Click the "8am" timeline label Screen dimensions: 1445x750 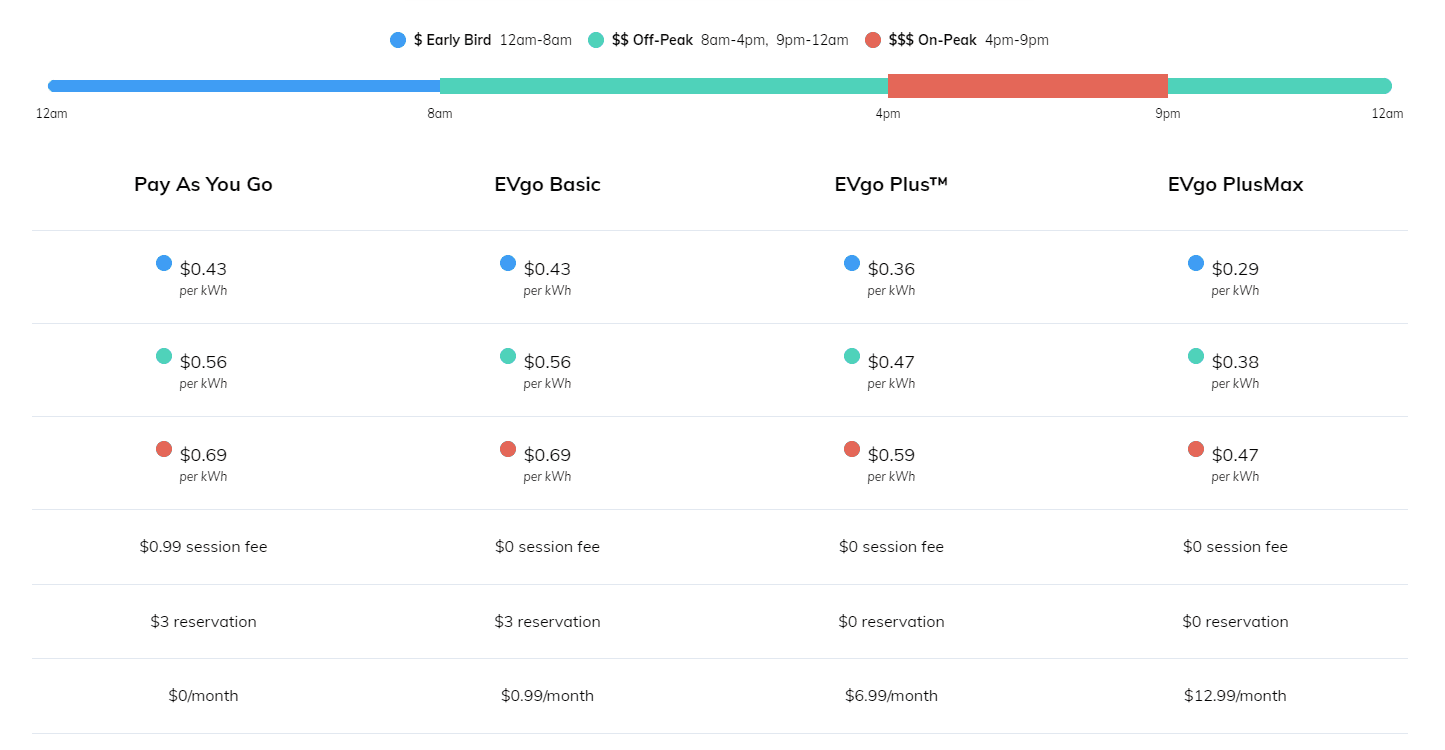440,114
